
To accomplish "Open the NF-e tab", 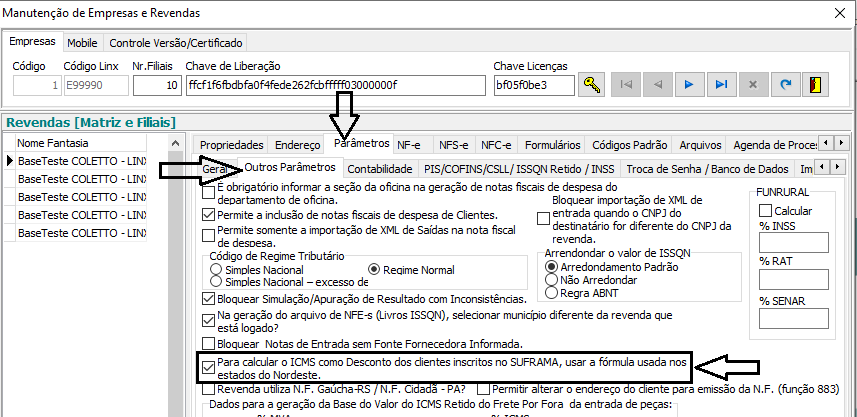I will (409, 145).
